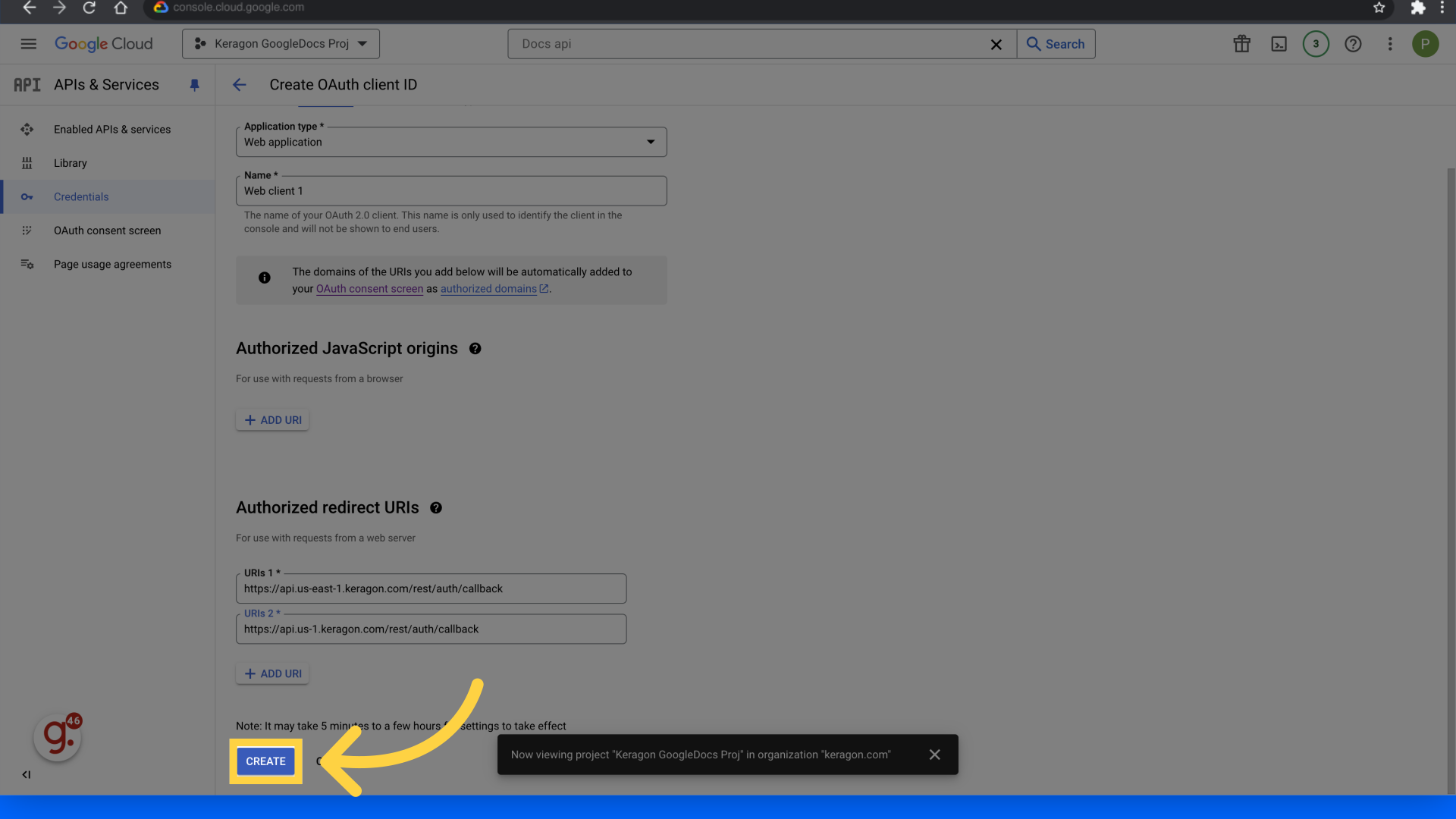The image size is (1456, 819).
Task: Clear the search box with X
Action: coord(996,45)
